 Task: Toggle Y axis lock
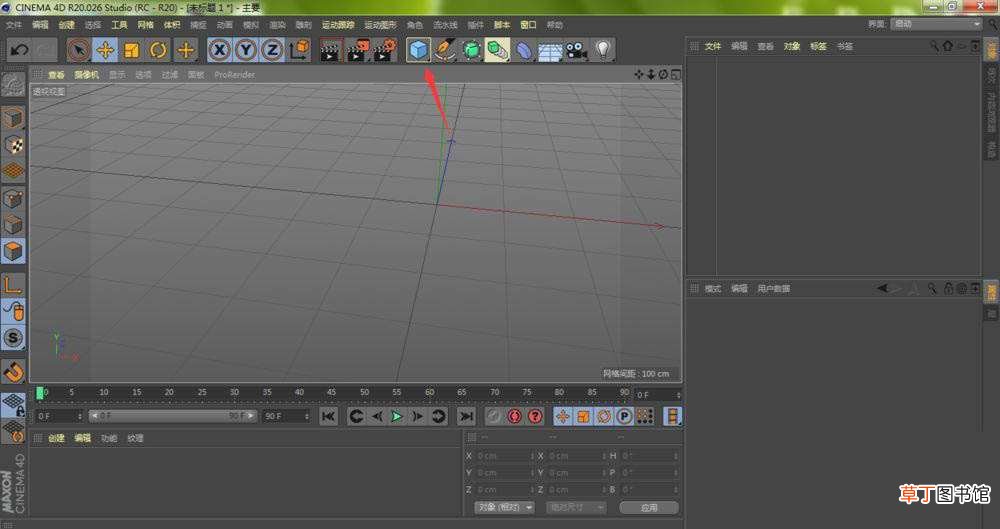246,50
